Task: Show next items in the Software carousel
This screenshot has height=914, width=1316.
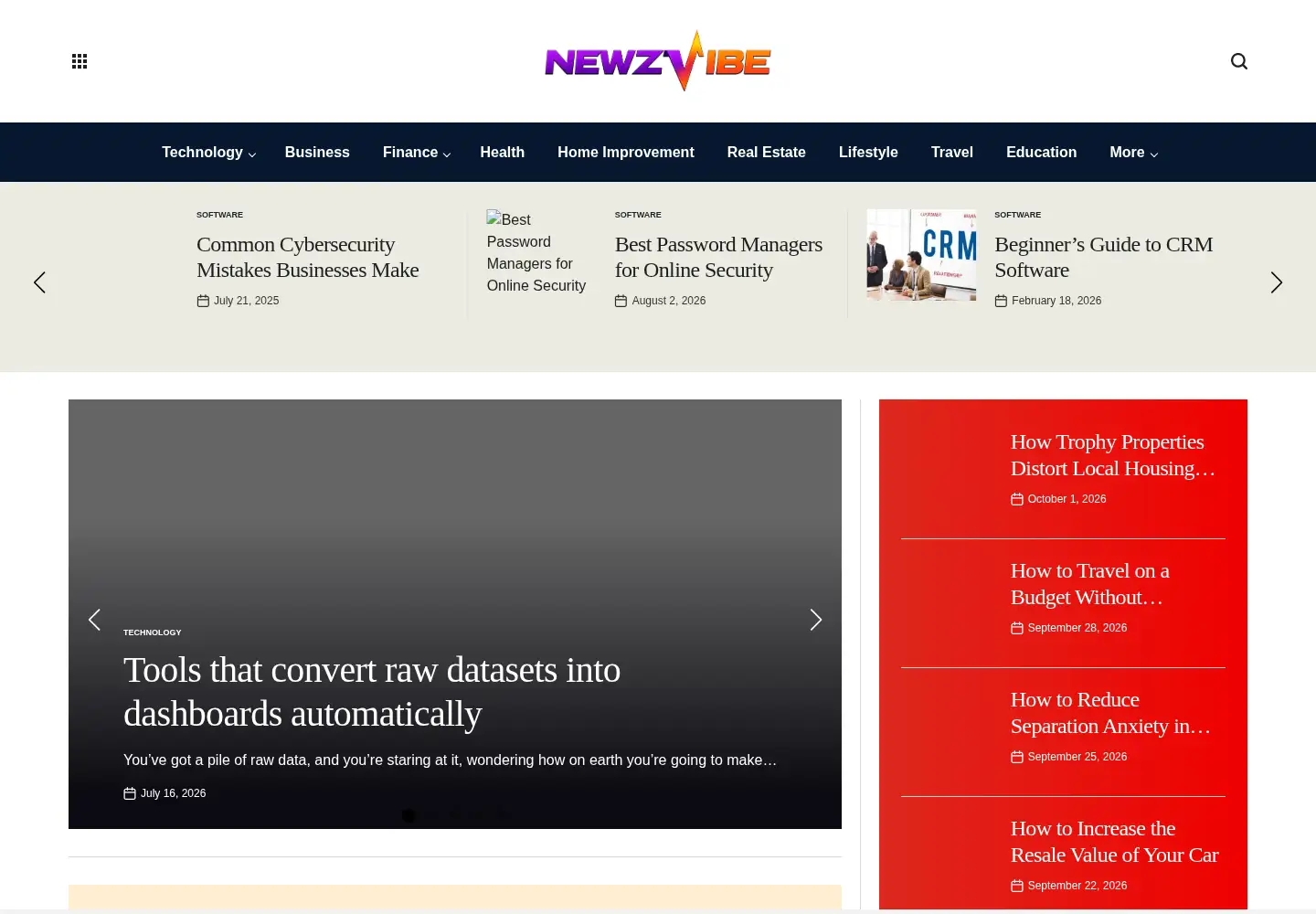Action: (x=1277, y=282)
